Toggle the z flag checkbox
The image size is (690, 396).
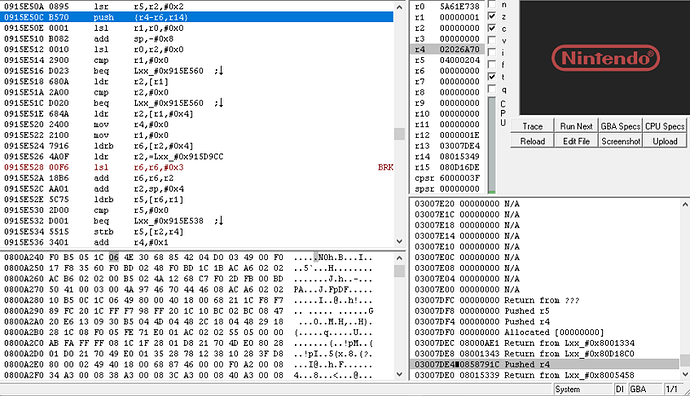(492, 16)
